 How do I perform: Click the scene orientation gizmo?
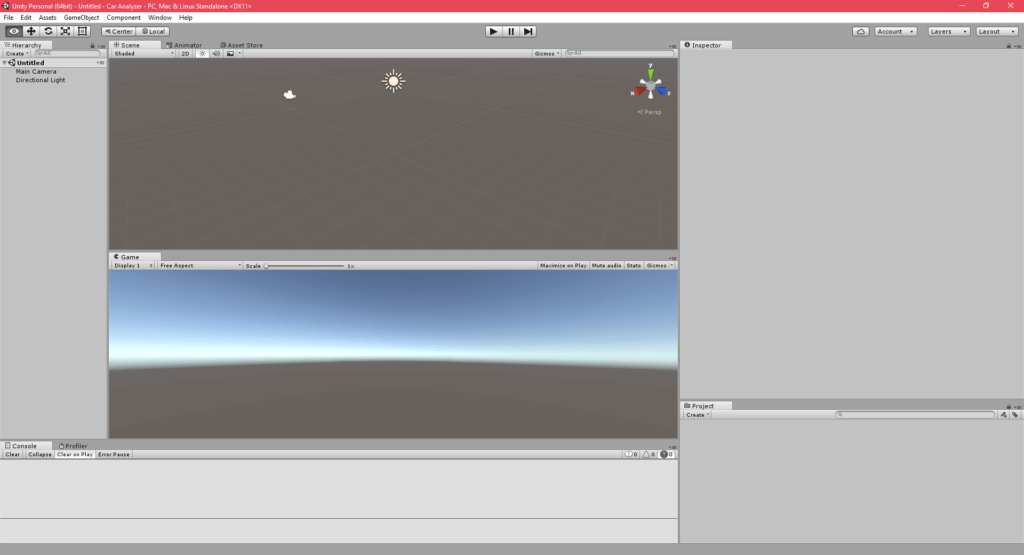(x=651, y=89)
